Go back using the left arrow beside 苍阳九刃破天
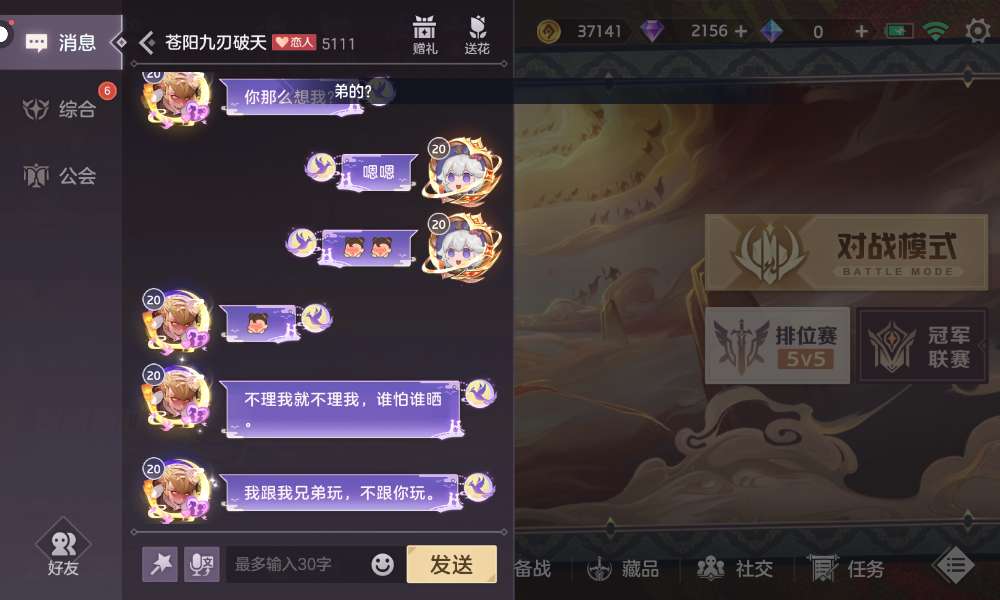The image size is (1000, 600). (x=147, y=43)
